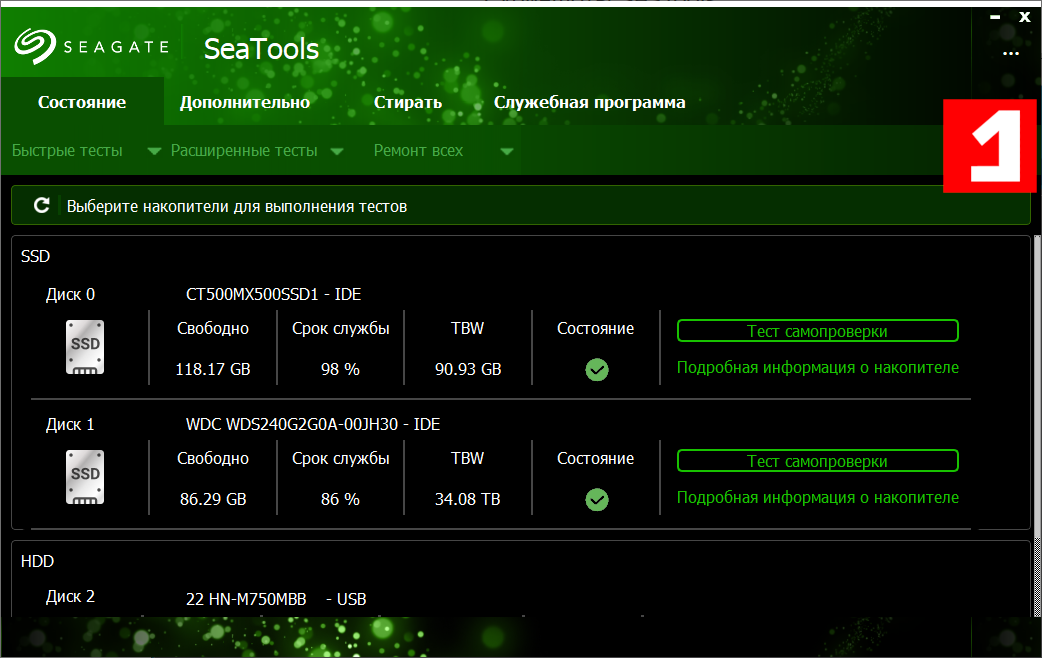Click WDC WDS240G2G0A-00JH30 - IDE model name
Screen dimensions: 1042x658
pos(312,425)
